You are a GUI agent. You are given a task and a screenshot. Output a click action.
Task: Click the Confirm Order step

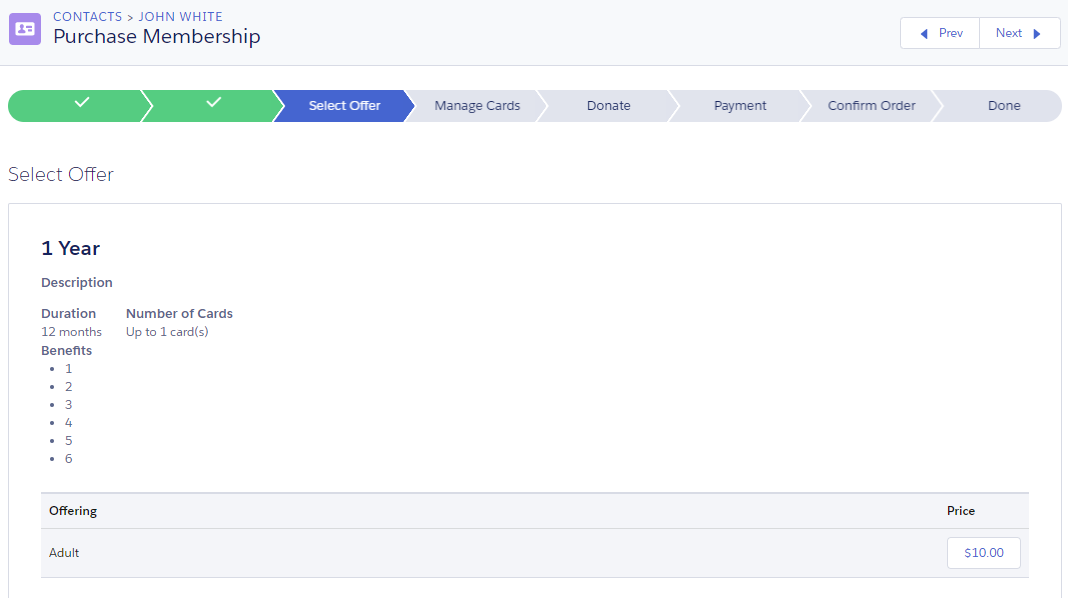click(x=869, y=103)
